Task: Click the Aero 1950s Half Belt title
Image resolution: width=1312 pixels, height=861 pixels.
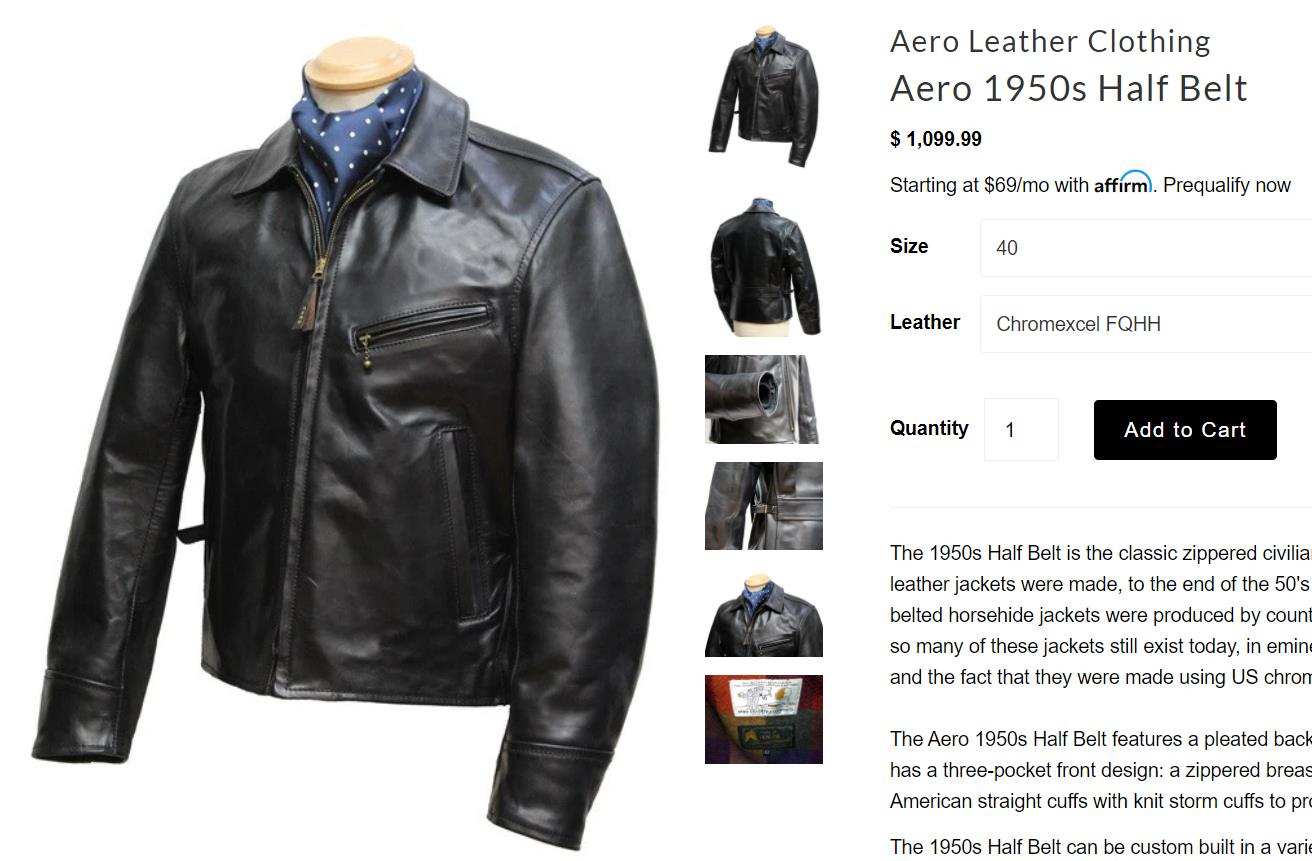Action: [1069, 88]
